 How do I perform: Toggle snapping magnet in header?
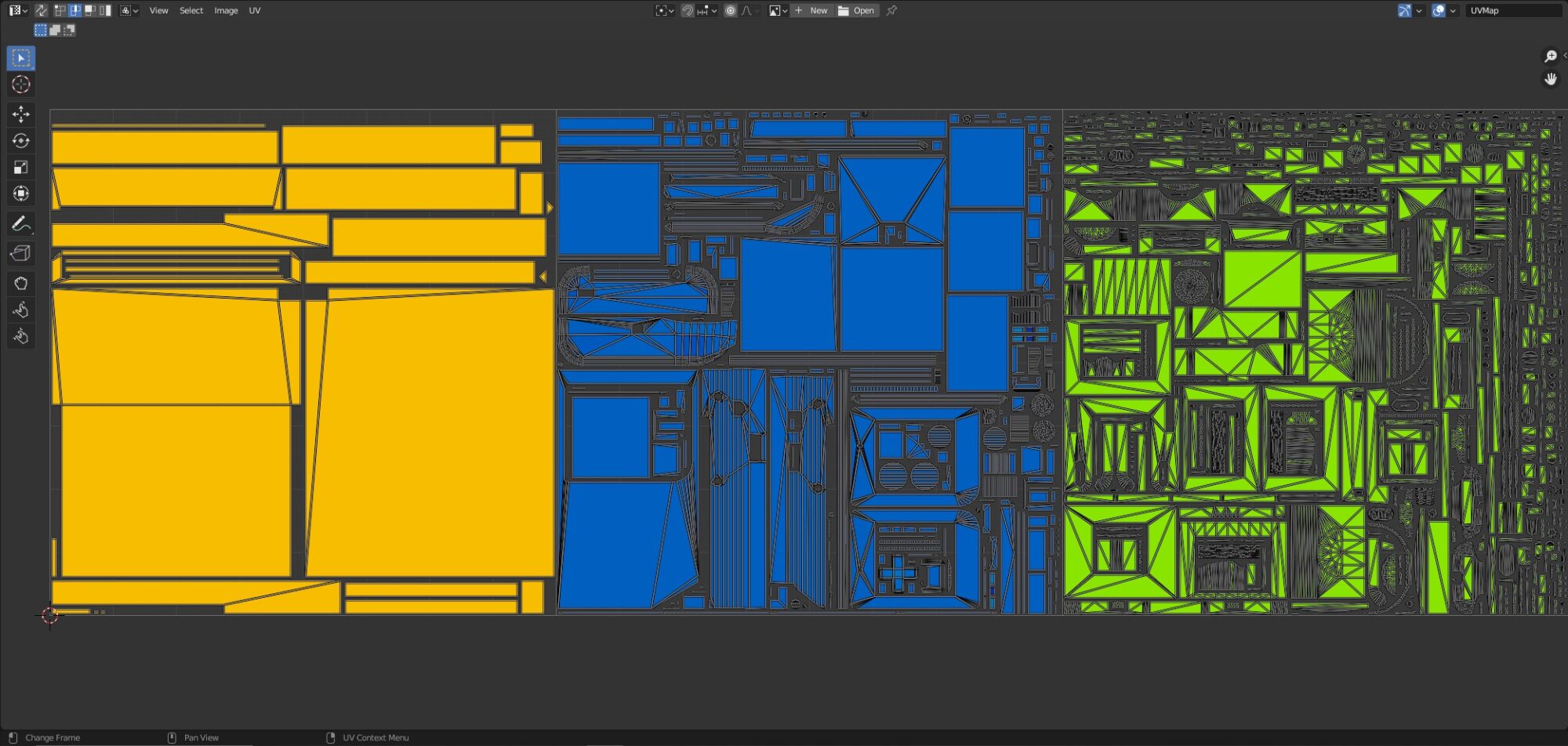688,11
